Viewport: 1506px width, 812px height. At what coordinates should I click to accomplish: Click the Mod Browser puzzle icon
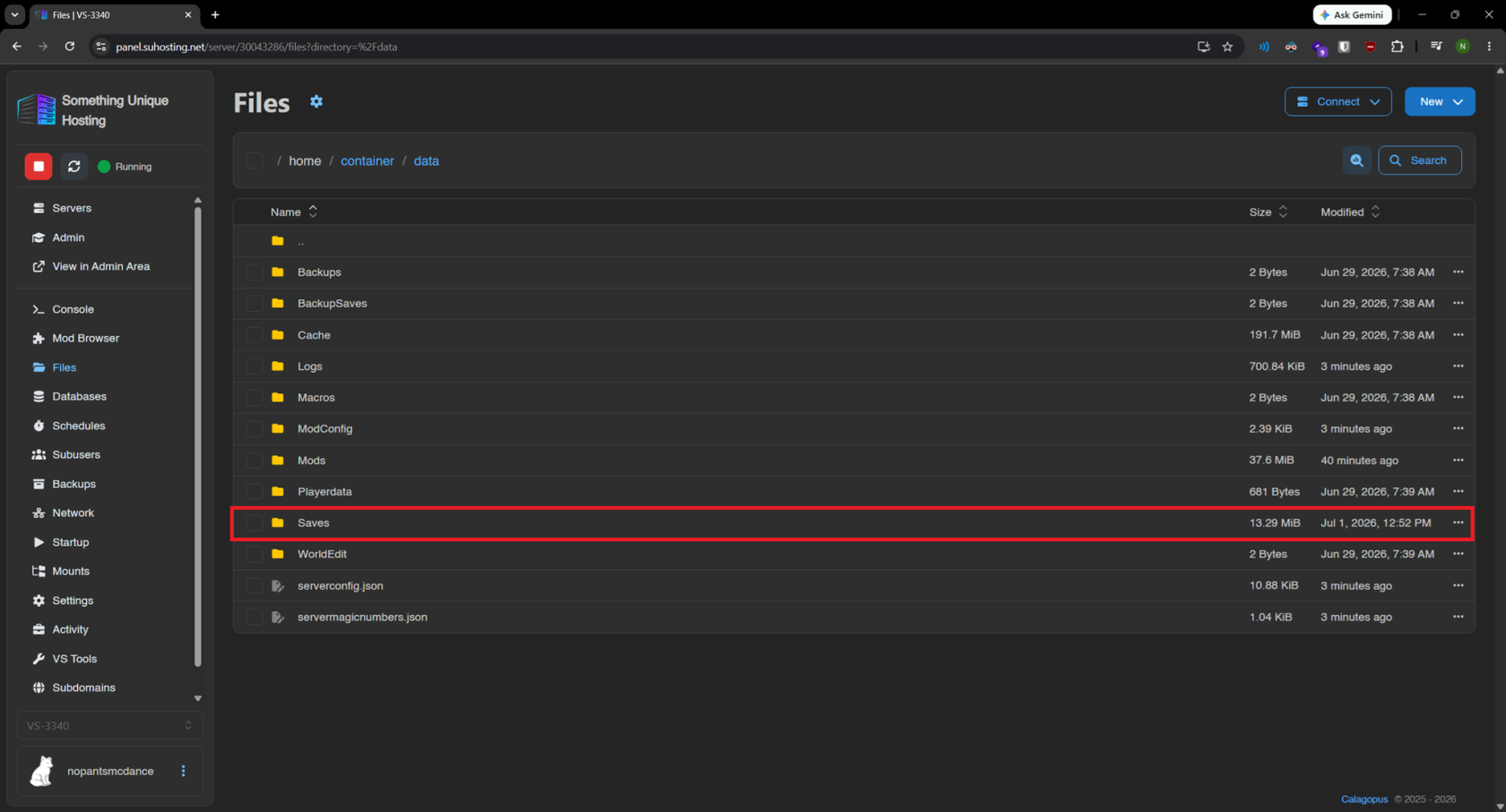(x=39, y=338)
